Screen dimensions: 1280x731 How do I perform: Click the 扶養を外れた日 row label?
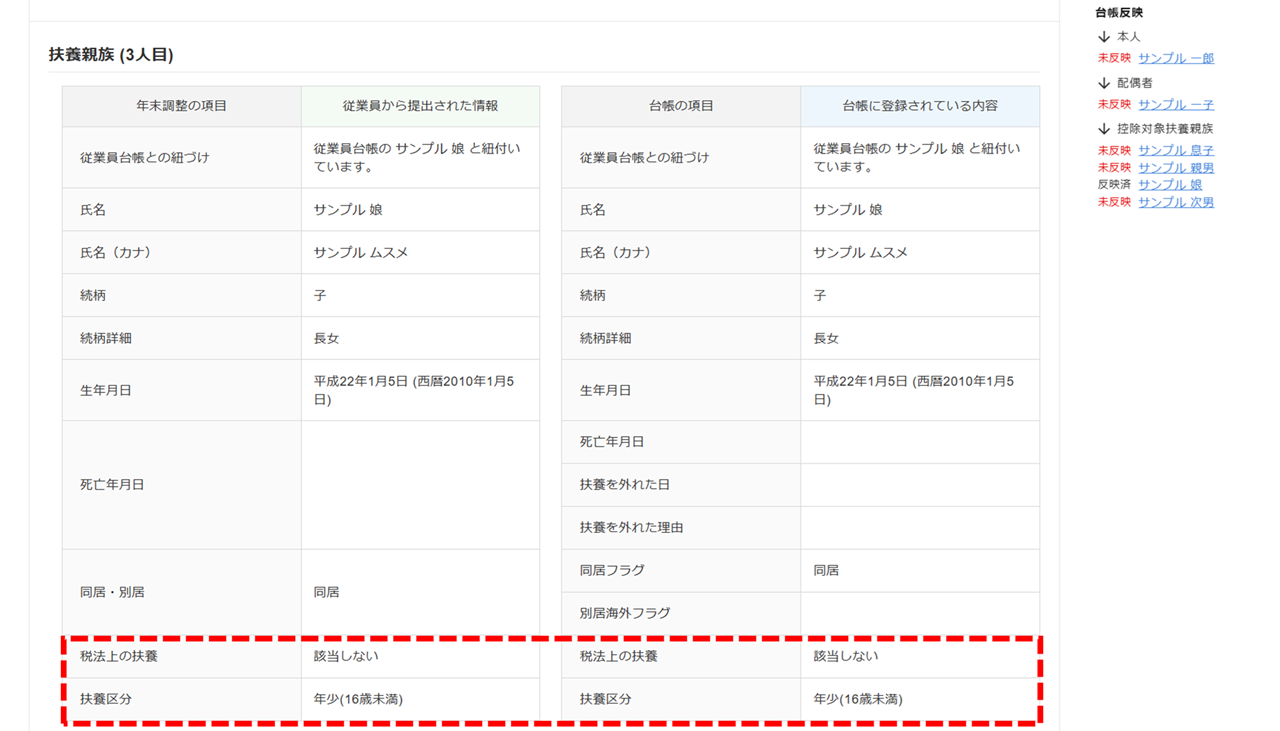click(624, 485)
